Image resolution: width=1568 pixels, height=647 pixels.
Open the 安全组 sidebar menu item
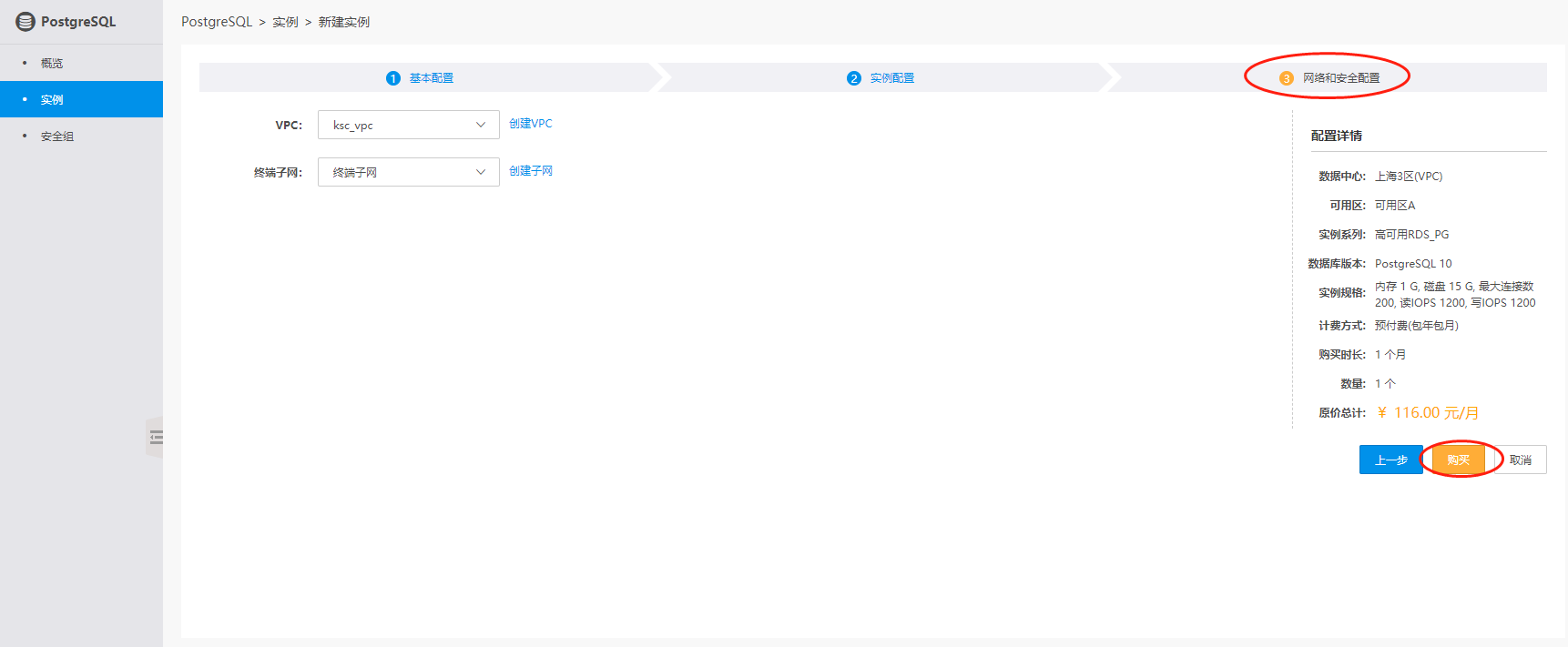[x=81, y=136]
